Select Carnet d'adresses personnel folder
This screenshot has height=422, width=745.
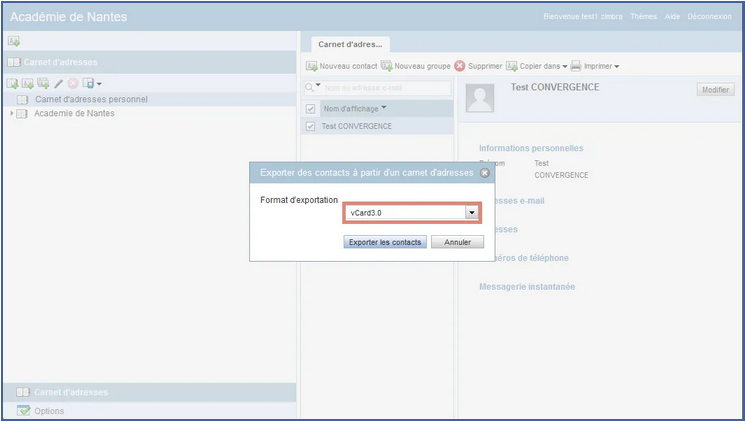(x=91, y=99)
